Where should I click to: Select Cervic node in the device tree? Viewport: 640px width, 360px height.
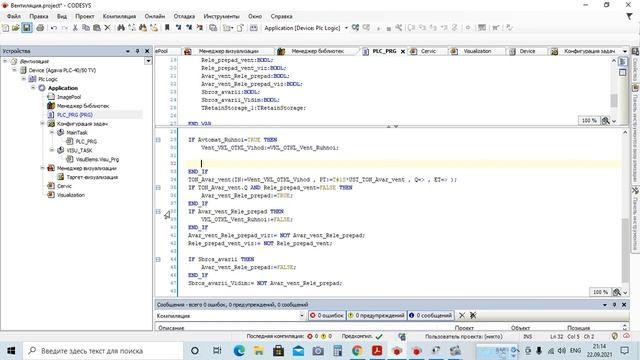64,186
